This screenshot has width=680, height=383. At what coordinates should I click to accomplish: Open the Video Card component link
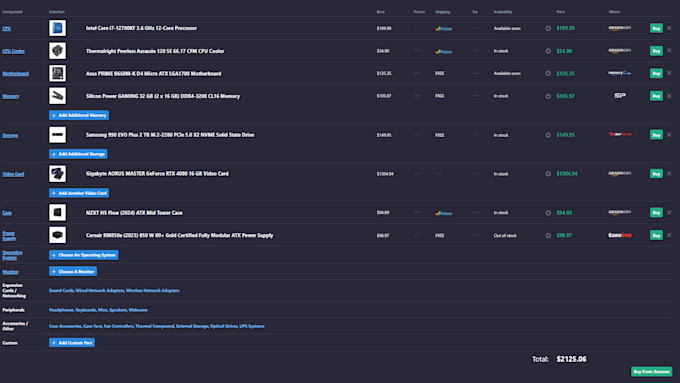tap(13, 174)
